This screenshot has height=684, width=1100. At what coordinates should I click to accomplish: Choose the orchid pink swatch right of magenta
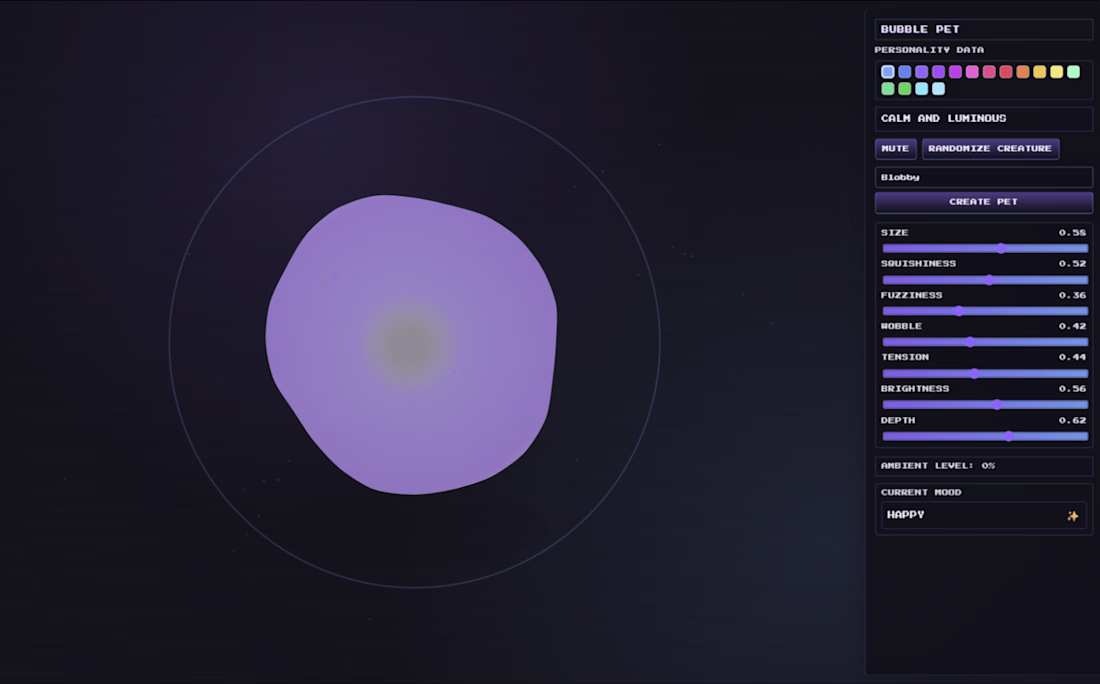972,72
